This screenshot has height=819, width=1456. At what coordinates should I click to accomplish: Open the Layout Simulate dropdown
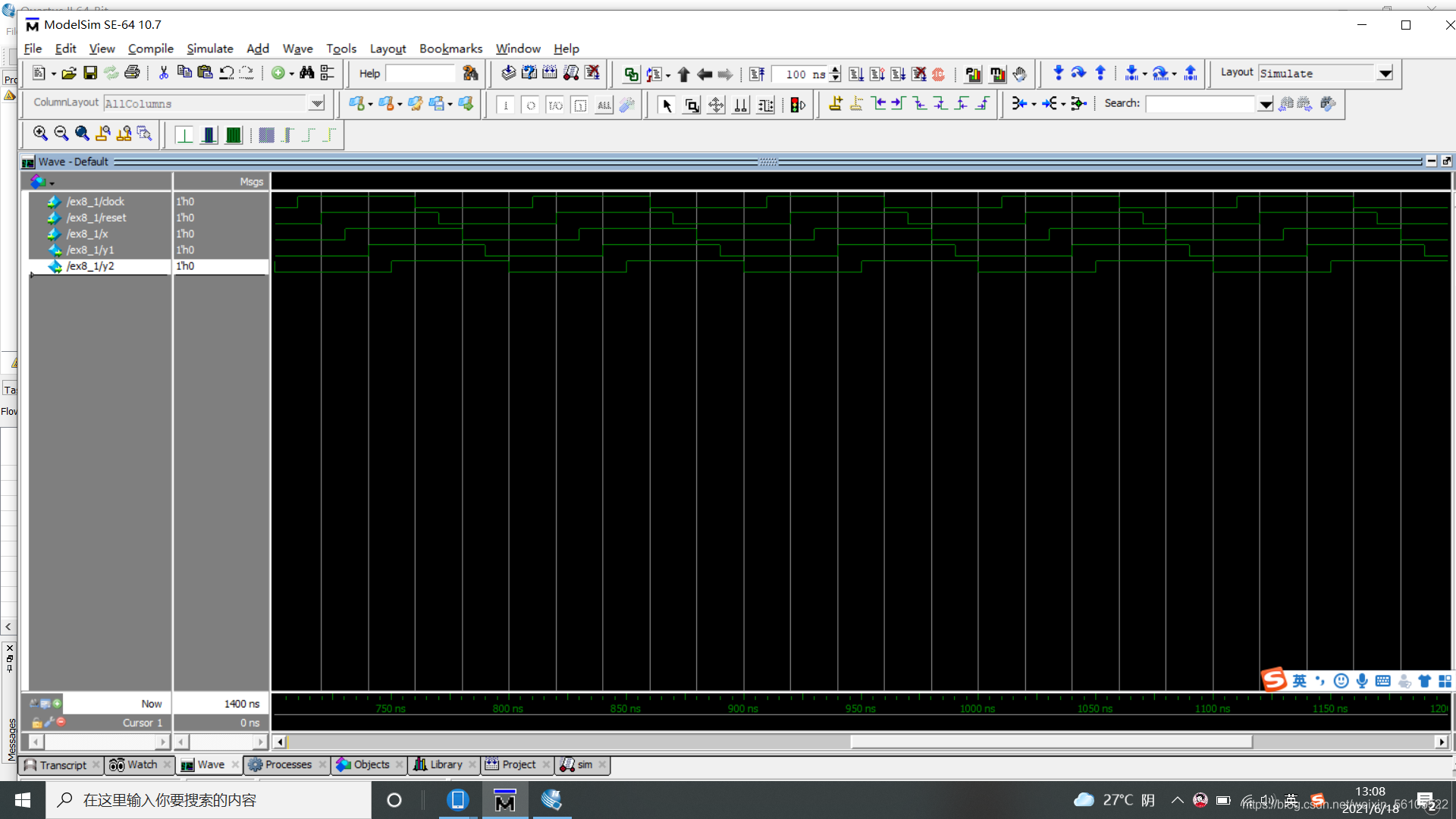(x=1385, y=73)
